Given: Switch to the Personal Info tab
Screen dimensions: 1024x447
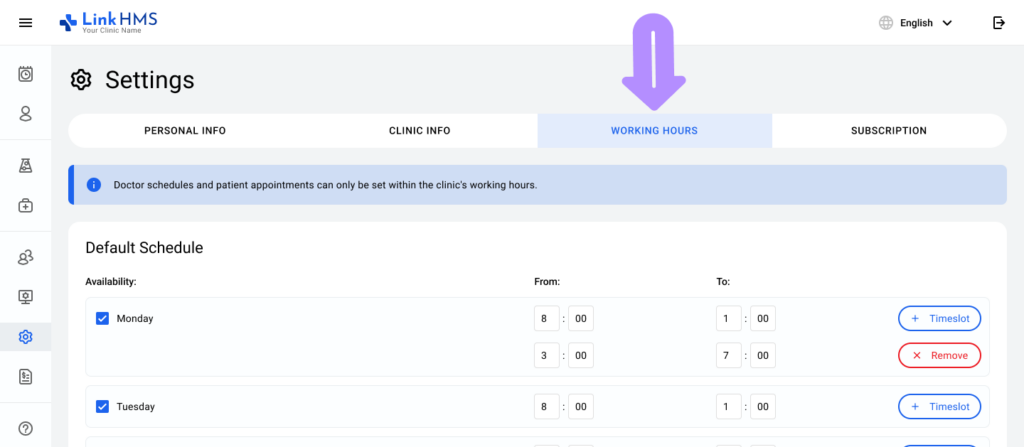Looking at the screenshot, I should point(185,131).
